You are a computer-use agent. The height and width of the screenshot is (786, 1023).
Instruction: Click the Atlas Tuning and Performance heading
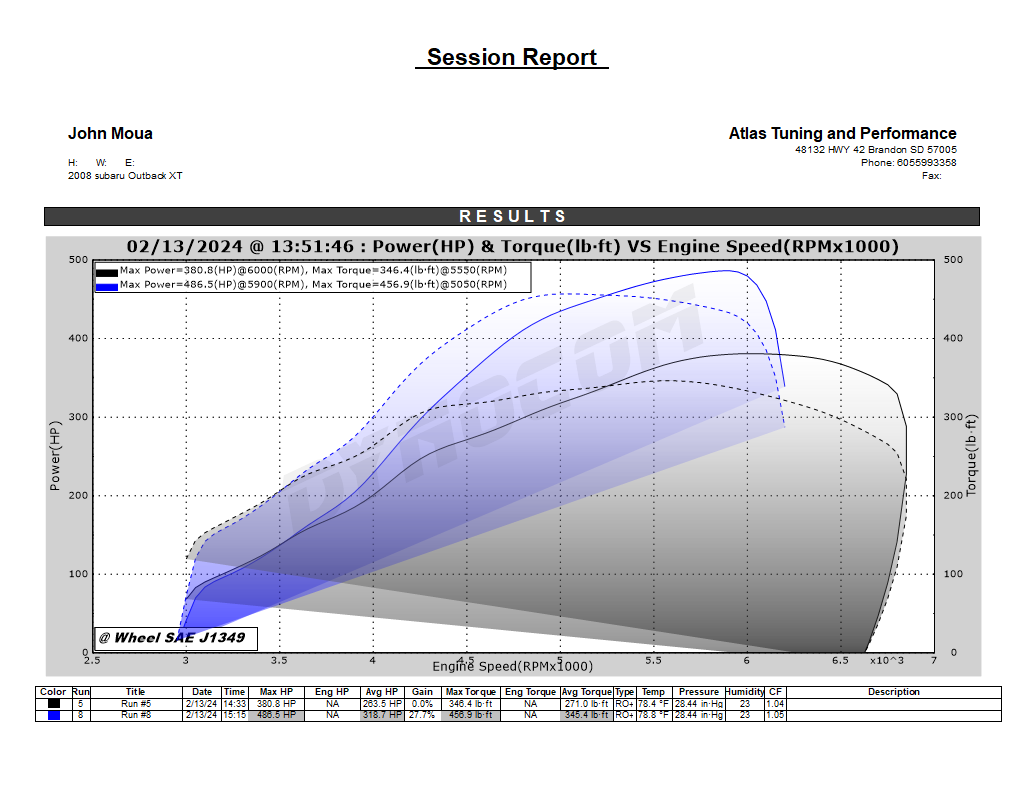842,134
